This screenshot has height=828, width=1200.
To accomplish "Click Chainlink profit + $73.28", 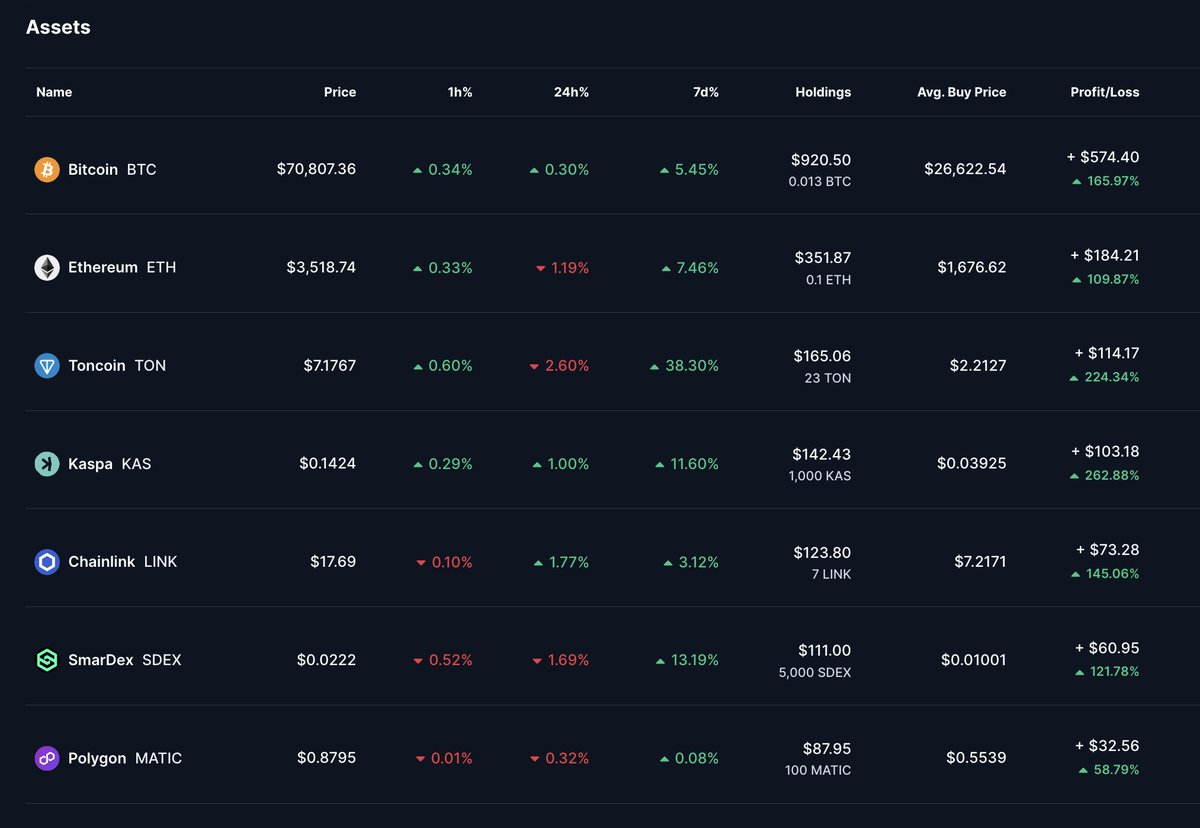I will pos(1107,550).
